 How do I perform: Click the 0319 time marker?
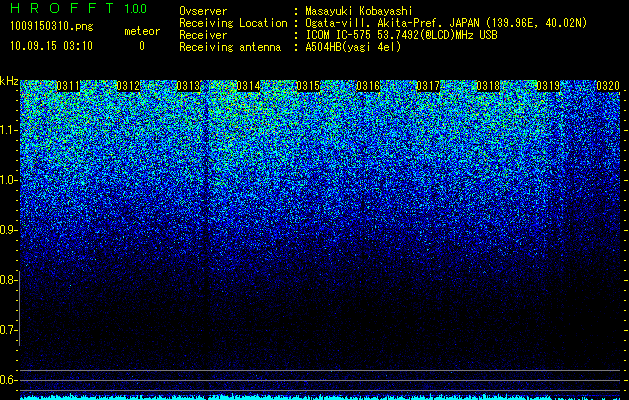point(548,86)
